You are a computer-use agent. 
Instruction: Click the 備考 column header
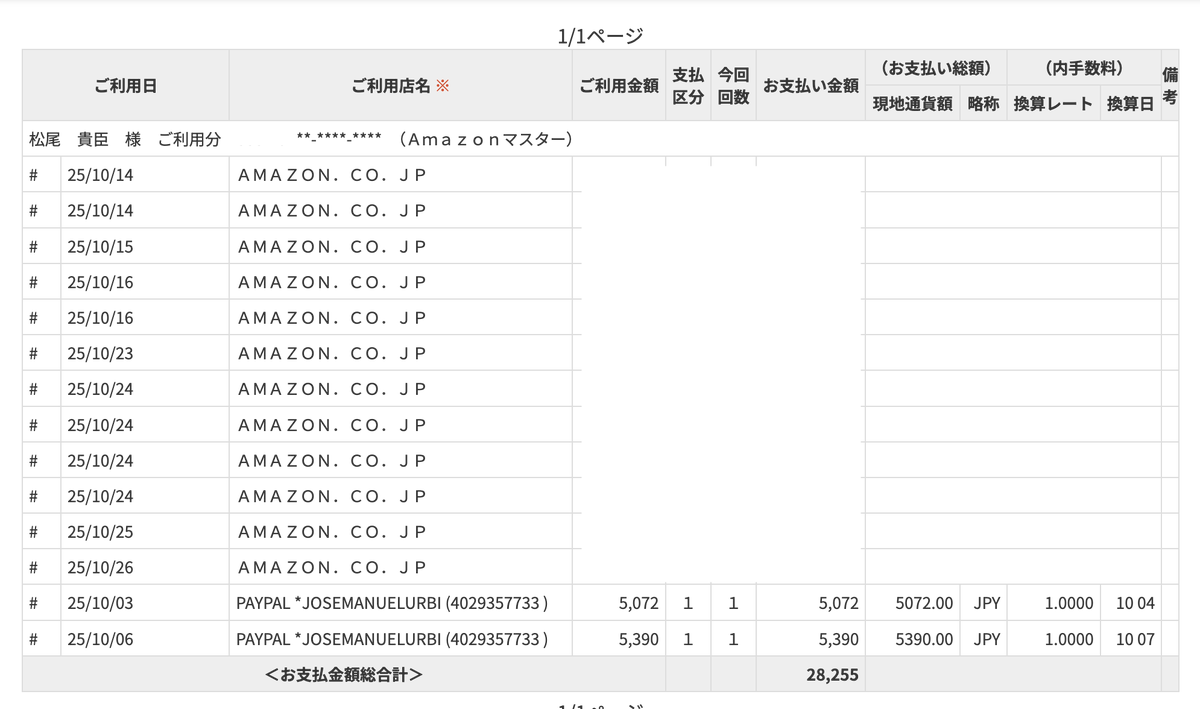coord(1171,86)
